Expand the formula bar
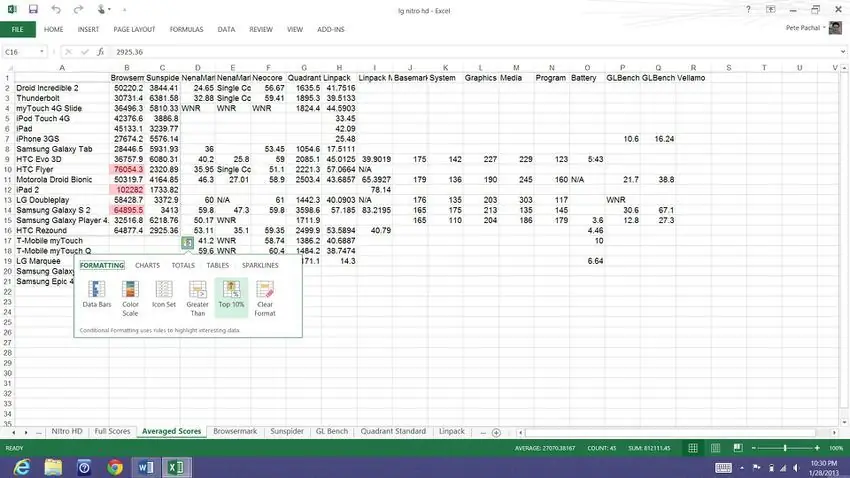The width and height of the screenshot is (850, 478). point(843,52)
